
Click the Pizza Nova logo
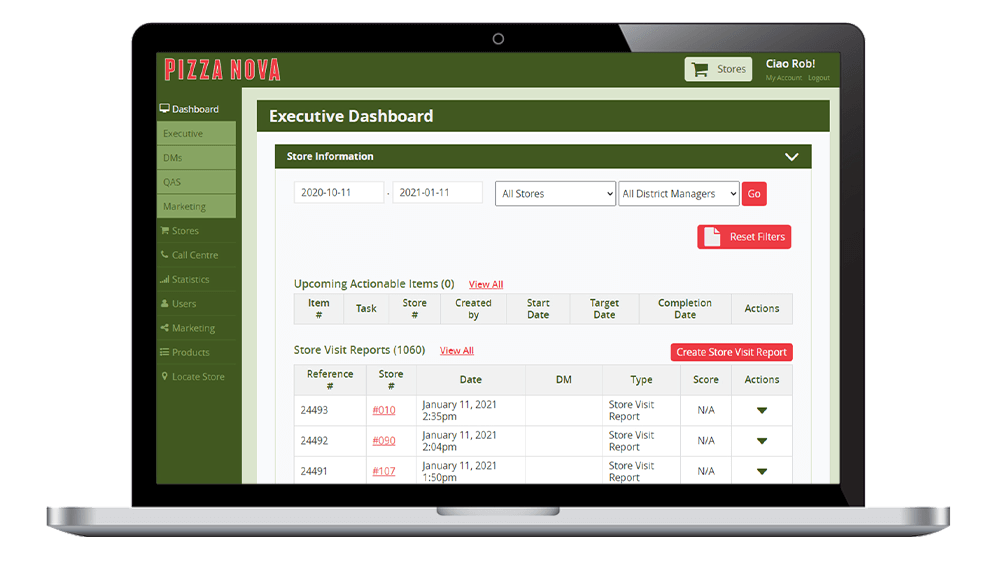(222, 70)
